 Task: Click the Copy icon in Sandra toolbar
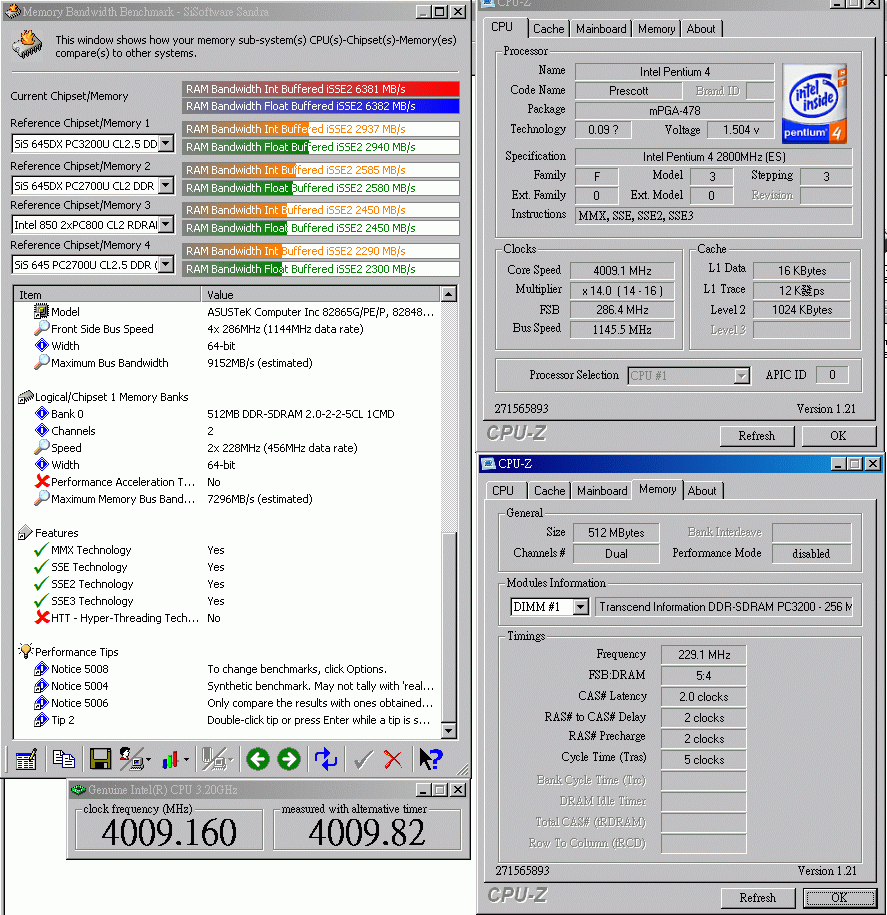pyautogui.click(x=63, y=759)
